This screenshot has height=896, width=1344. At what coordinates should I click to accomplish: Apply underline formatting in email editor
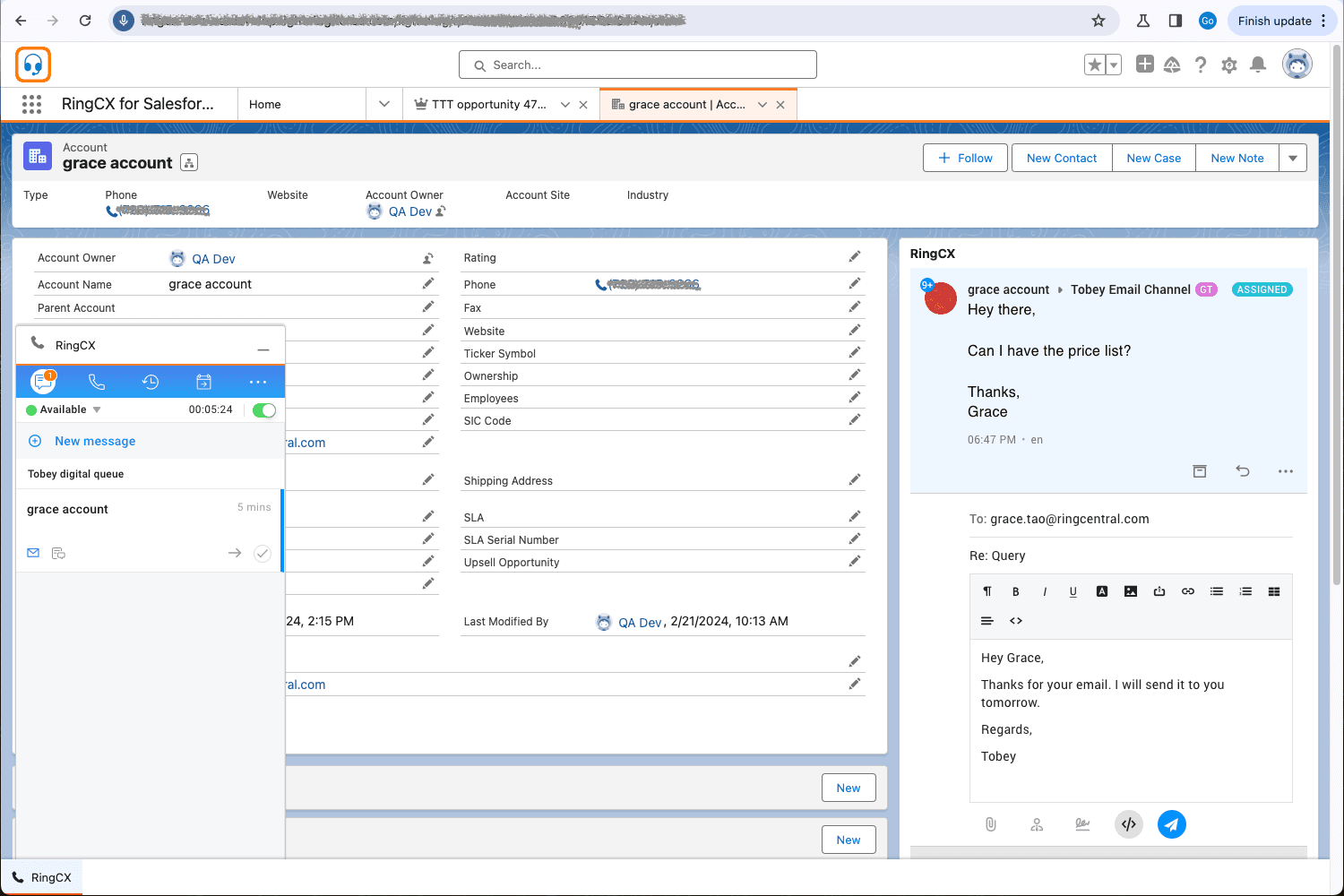pos(1073,591)
